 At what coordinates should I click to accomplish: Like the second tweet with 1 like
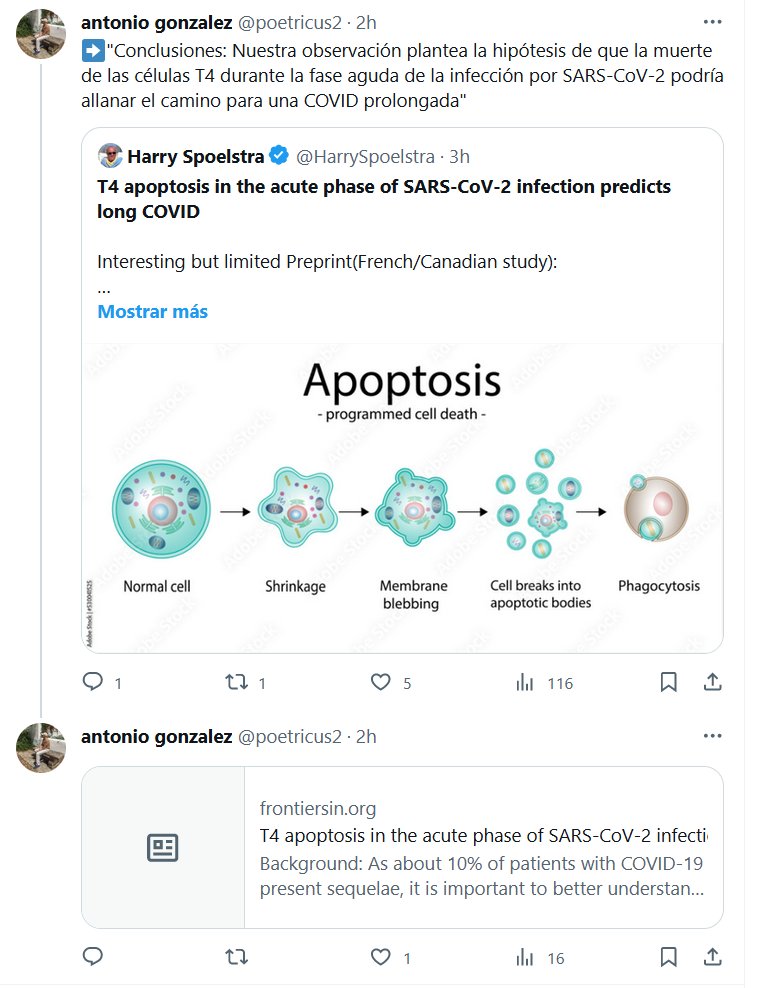380,957
